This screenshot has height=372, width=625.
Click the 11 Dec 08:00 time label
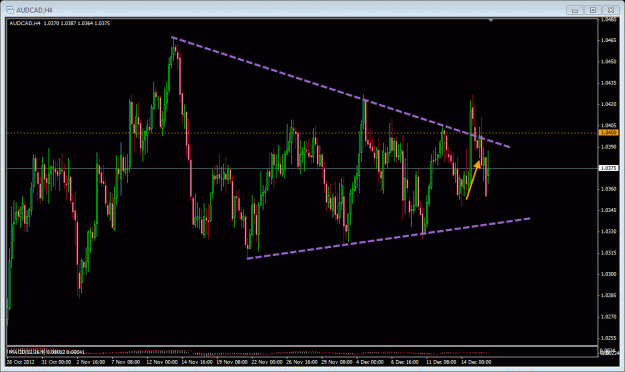(x=441, y=362)
